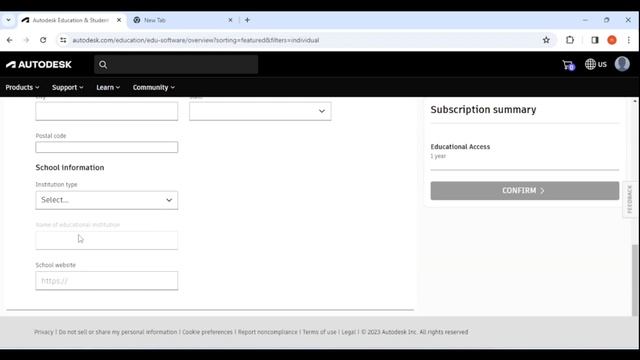Open Do not sell or share link
640x360 pixels.
[118, 332]
